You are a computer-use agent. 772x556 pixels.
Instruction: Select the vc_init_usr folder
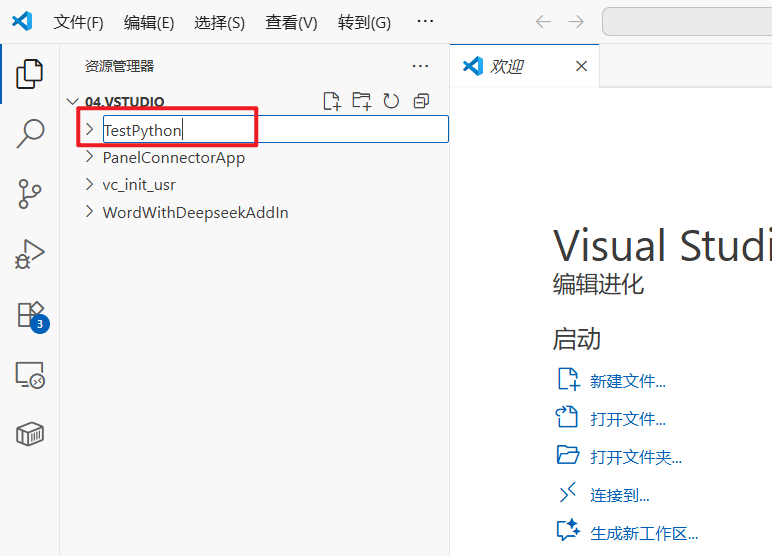(x=139, y=185)
